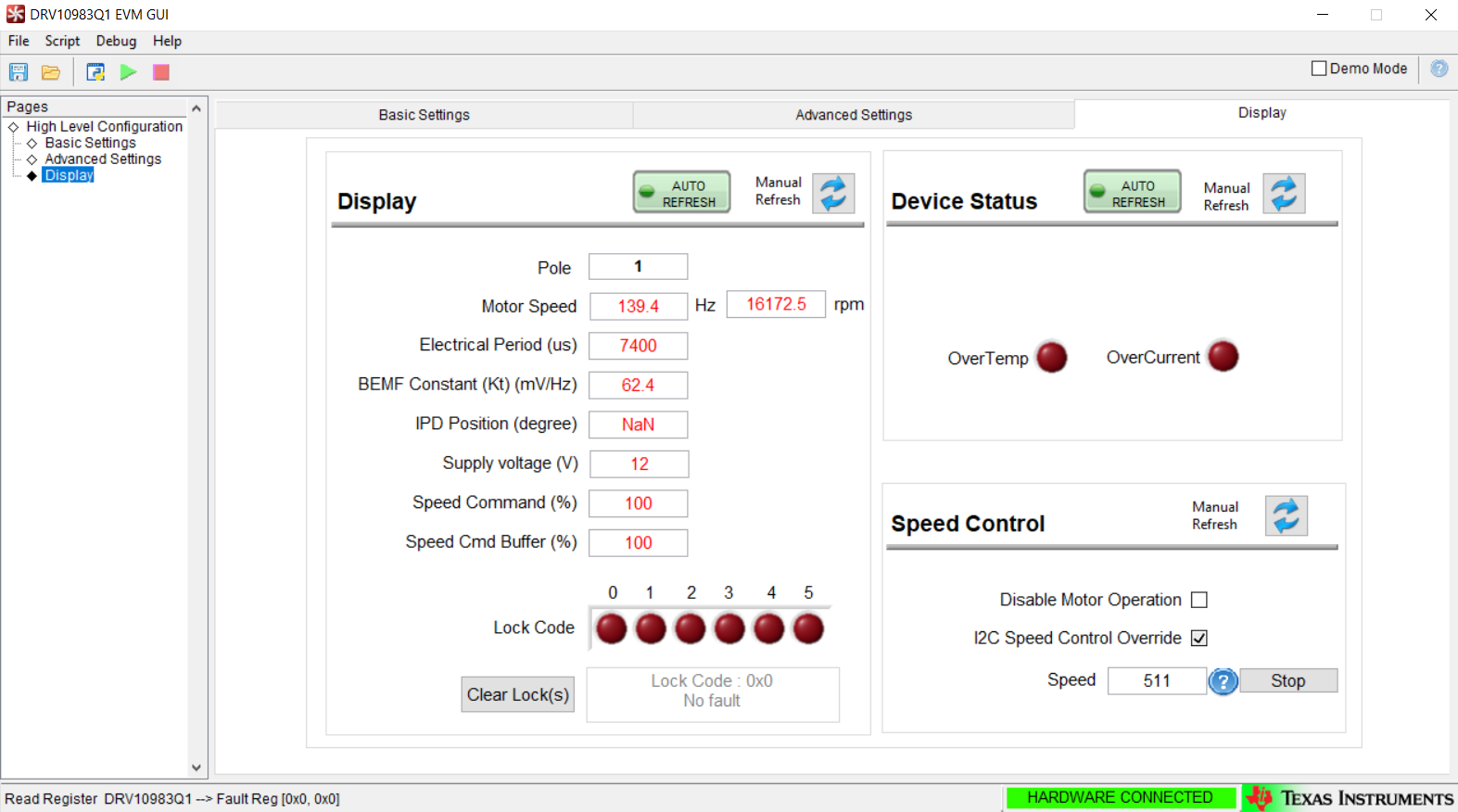
Task: Click the Speed input field showing 511
Action: tap(1157, 680)
